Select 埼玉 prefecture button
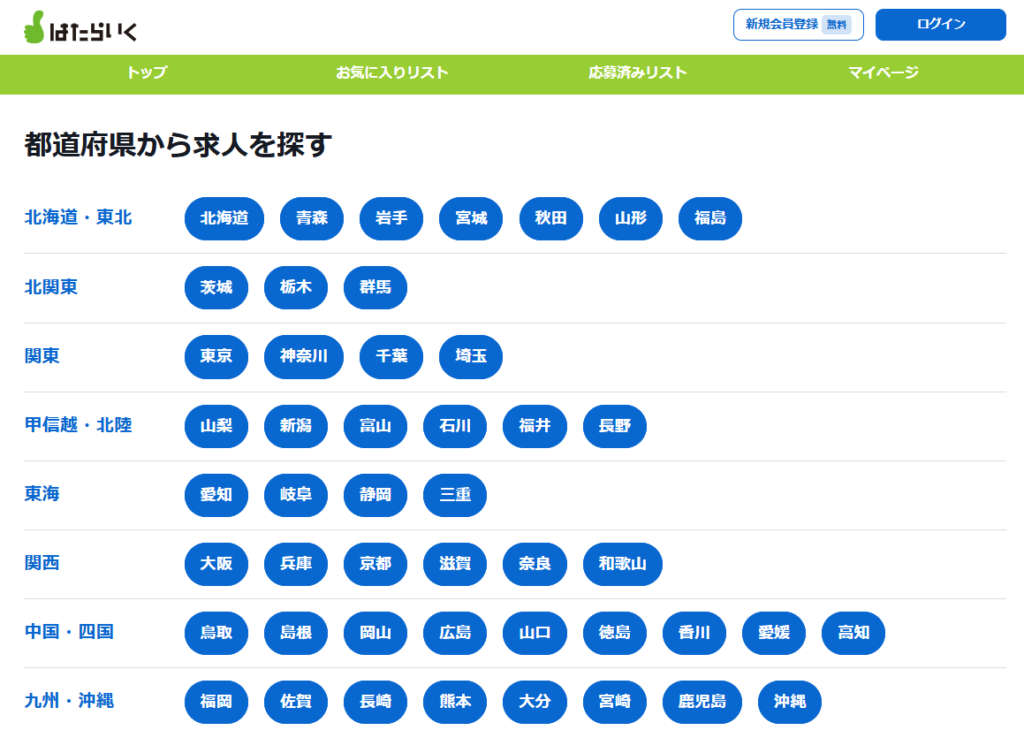The height and width of the screenshot is (738, 1024). click(x=471, y=357)
